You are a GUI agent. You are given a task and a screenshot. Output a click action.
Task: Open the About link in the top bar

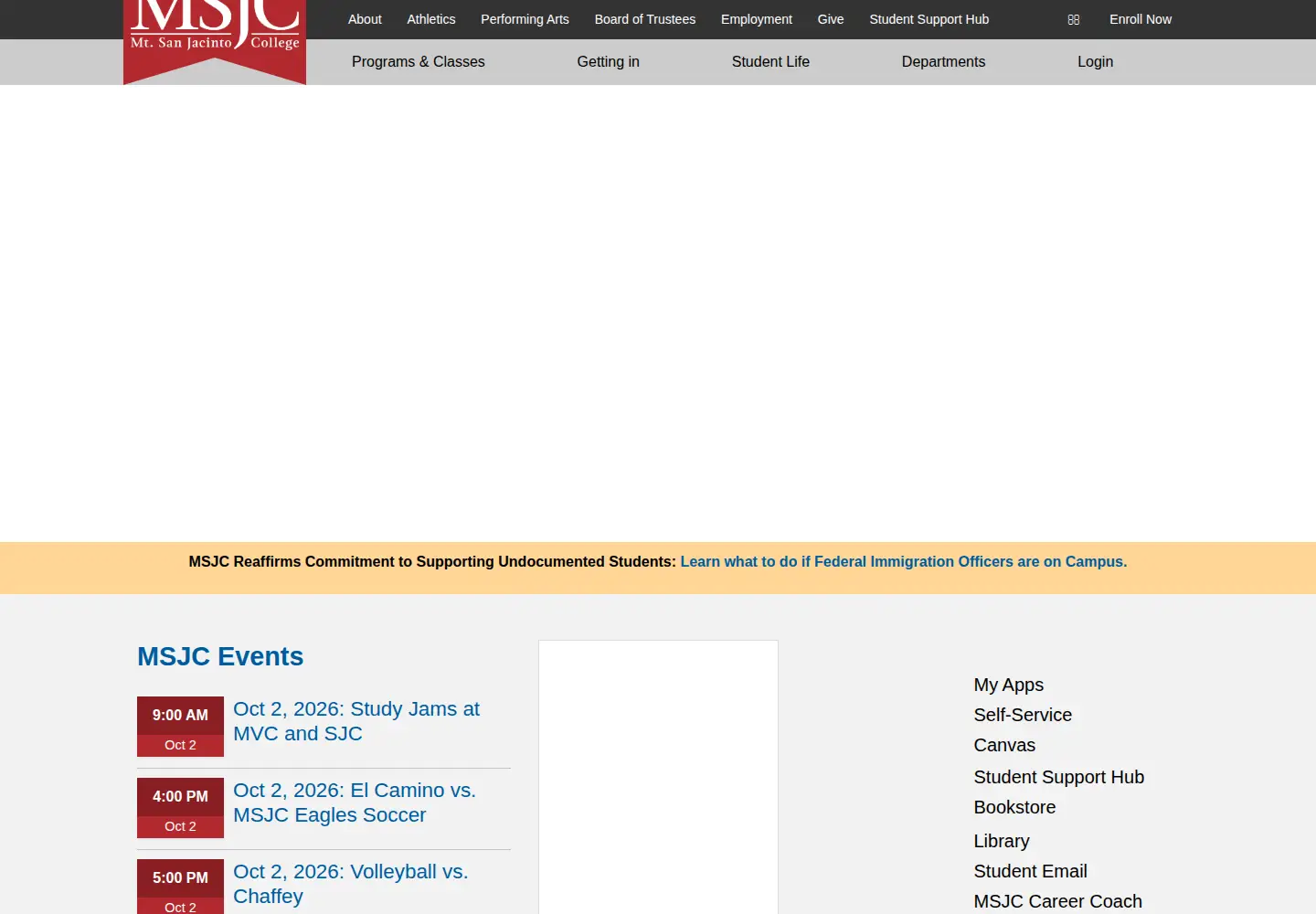point(365,19)
